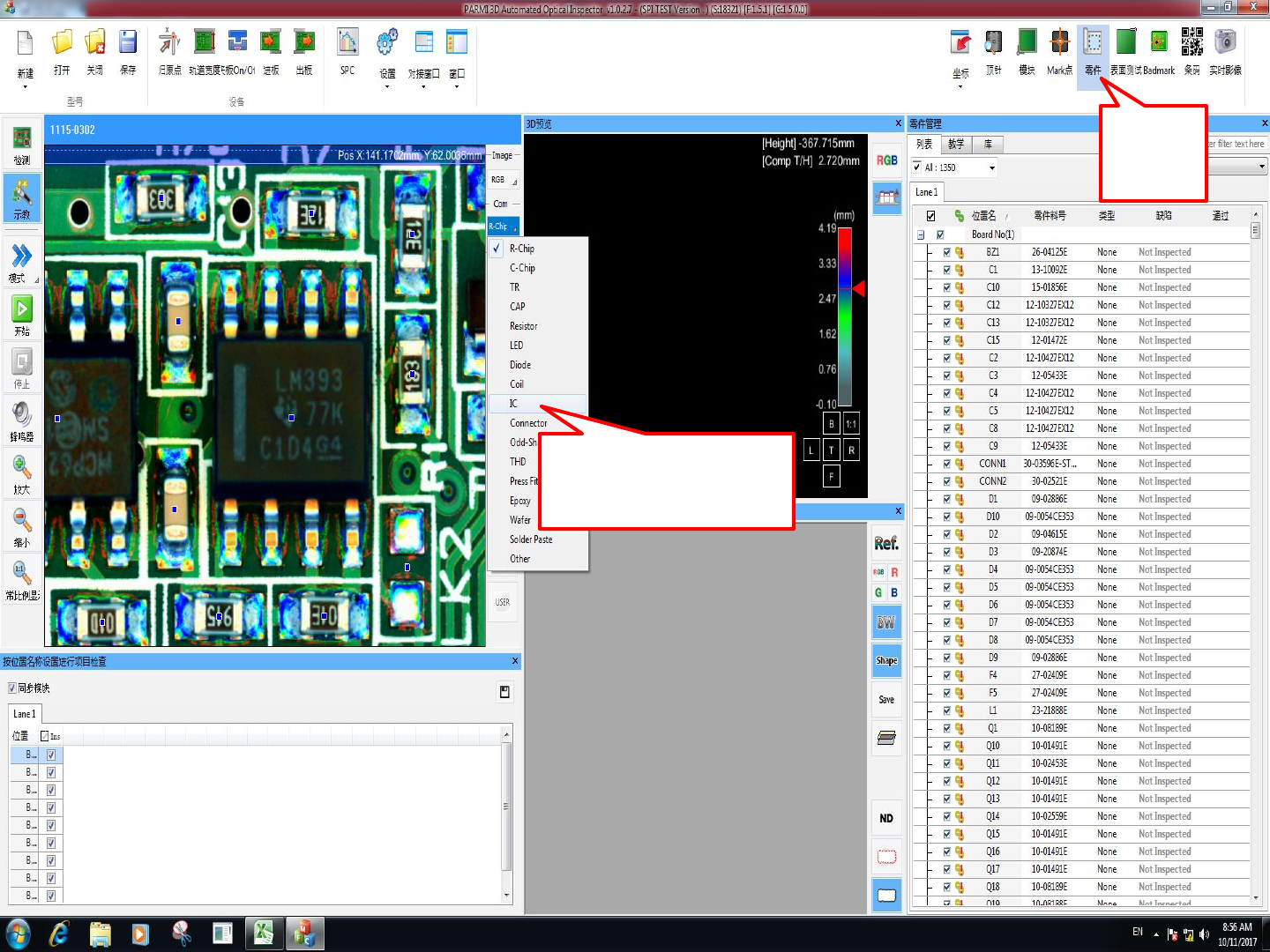Click the Shape button
The width and height of the screenshot is (1270, 952).
click(886, 661)
